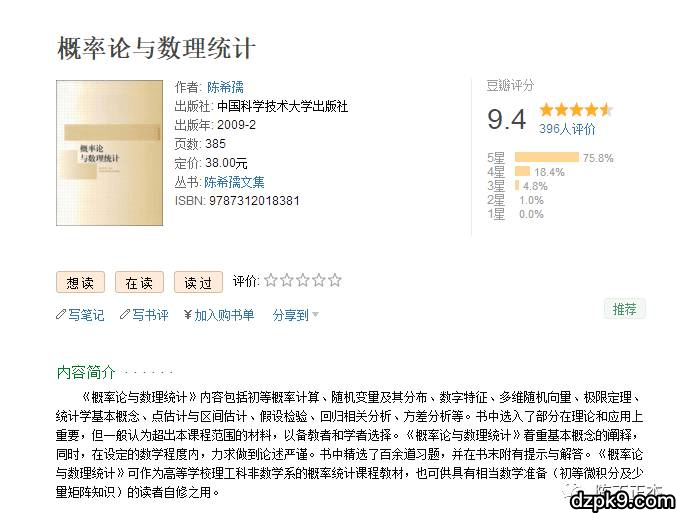The image size is (684, 522).
Task: Open the 陈希孺文集 series link
Action: click(234, 182)
